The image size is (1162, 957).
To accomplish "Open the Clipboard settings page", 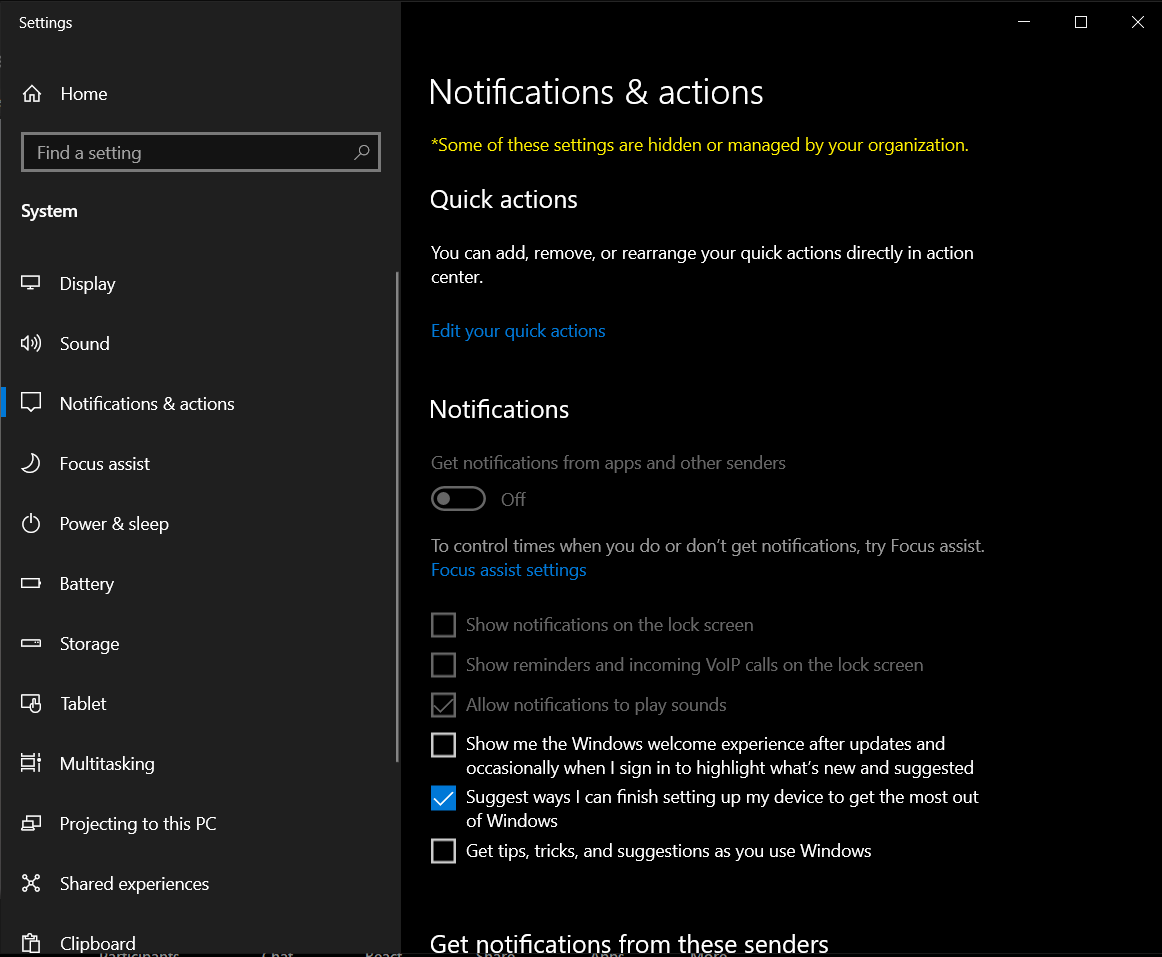I will (98, 944).
